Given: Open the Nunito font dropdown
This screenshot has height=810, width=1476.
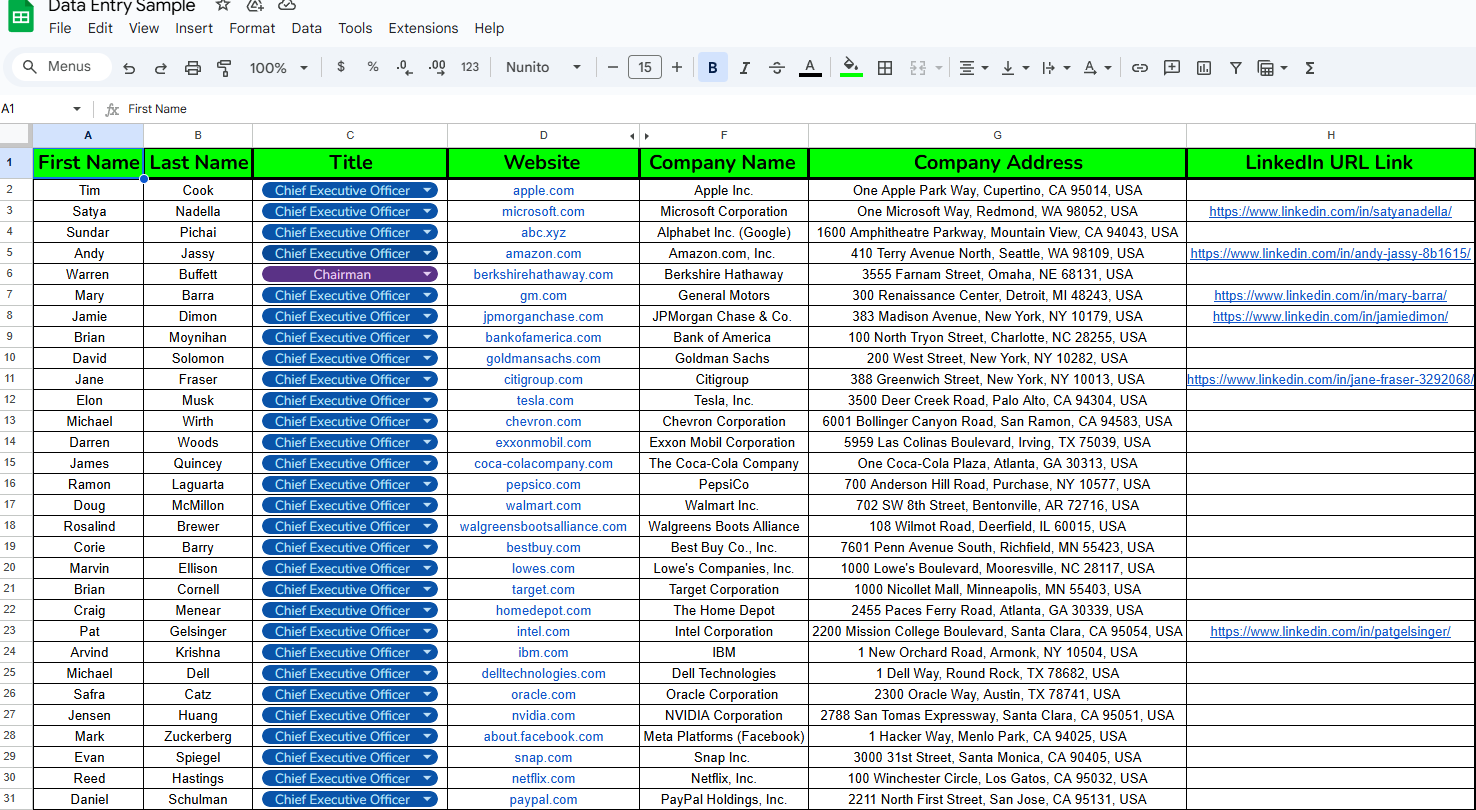Looking at the screenshot, I should pyautogui.click(x=543, y=67).
